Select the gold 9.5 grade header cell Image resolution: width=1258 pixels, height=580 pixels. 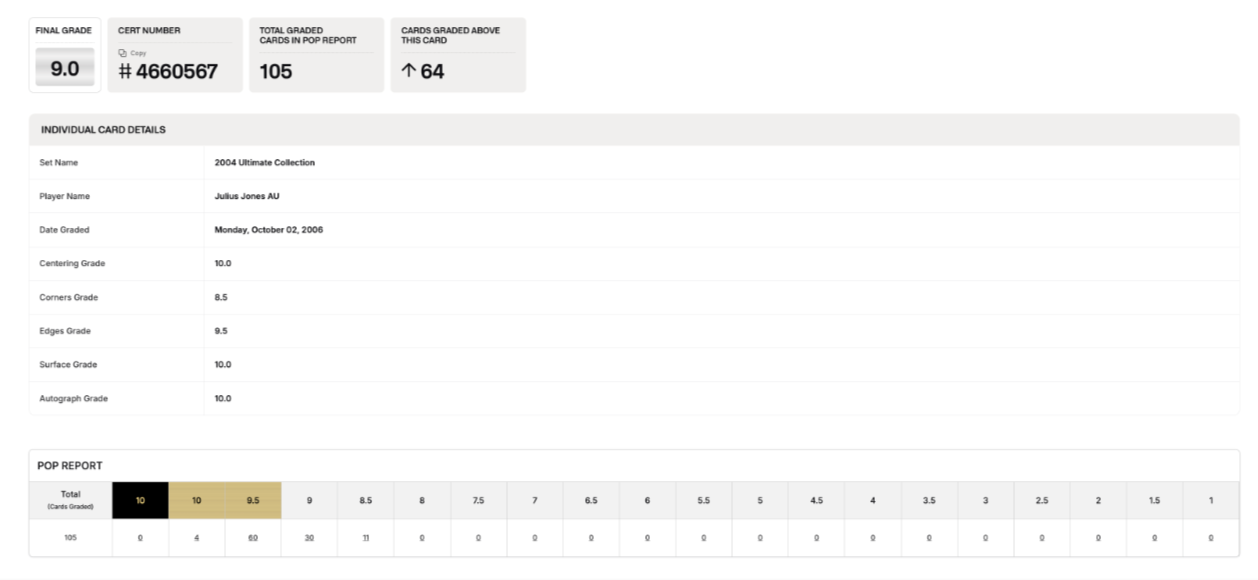[253, 500]
